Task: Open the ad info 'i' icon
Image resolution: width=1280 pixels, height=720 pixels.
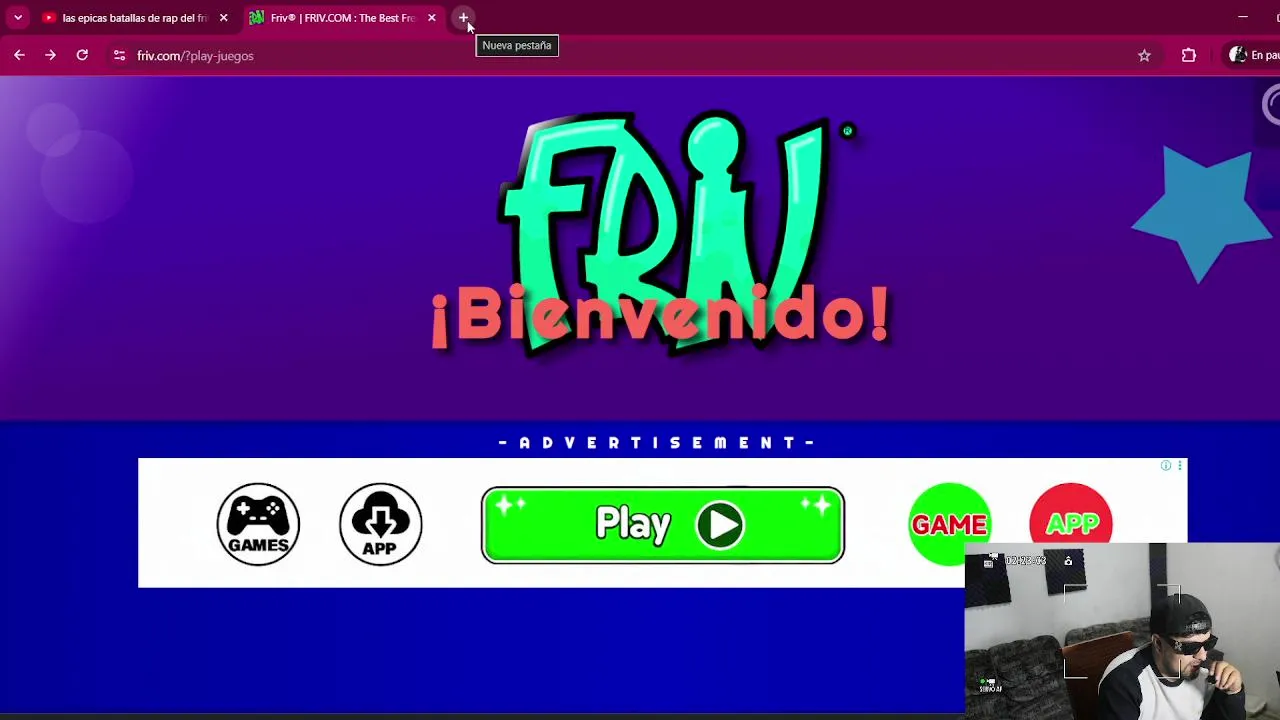Action: (1166, 466)
